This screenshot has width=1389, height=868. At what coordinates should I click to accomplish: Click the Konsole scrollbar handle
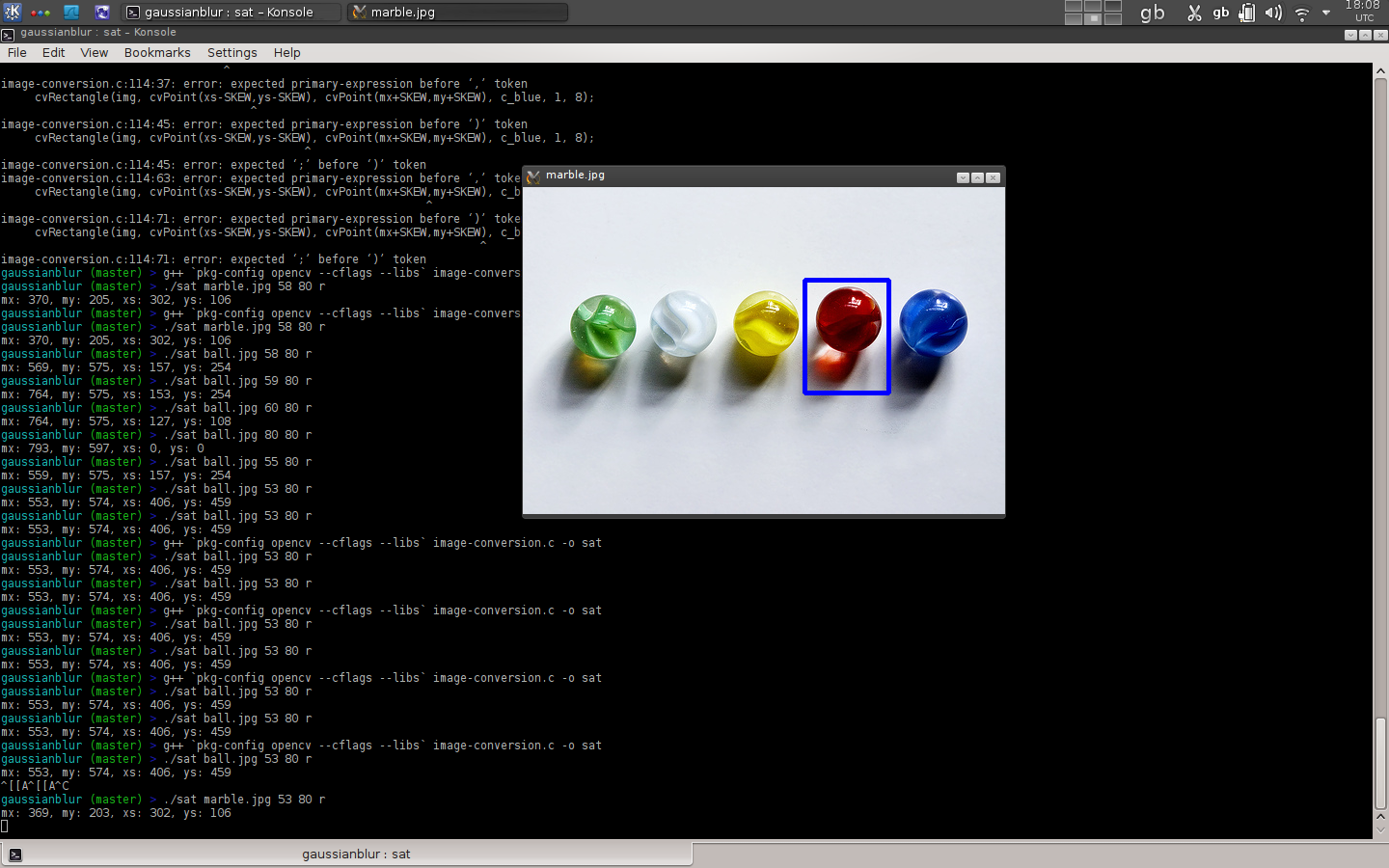[x=1380, y=762]
